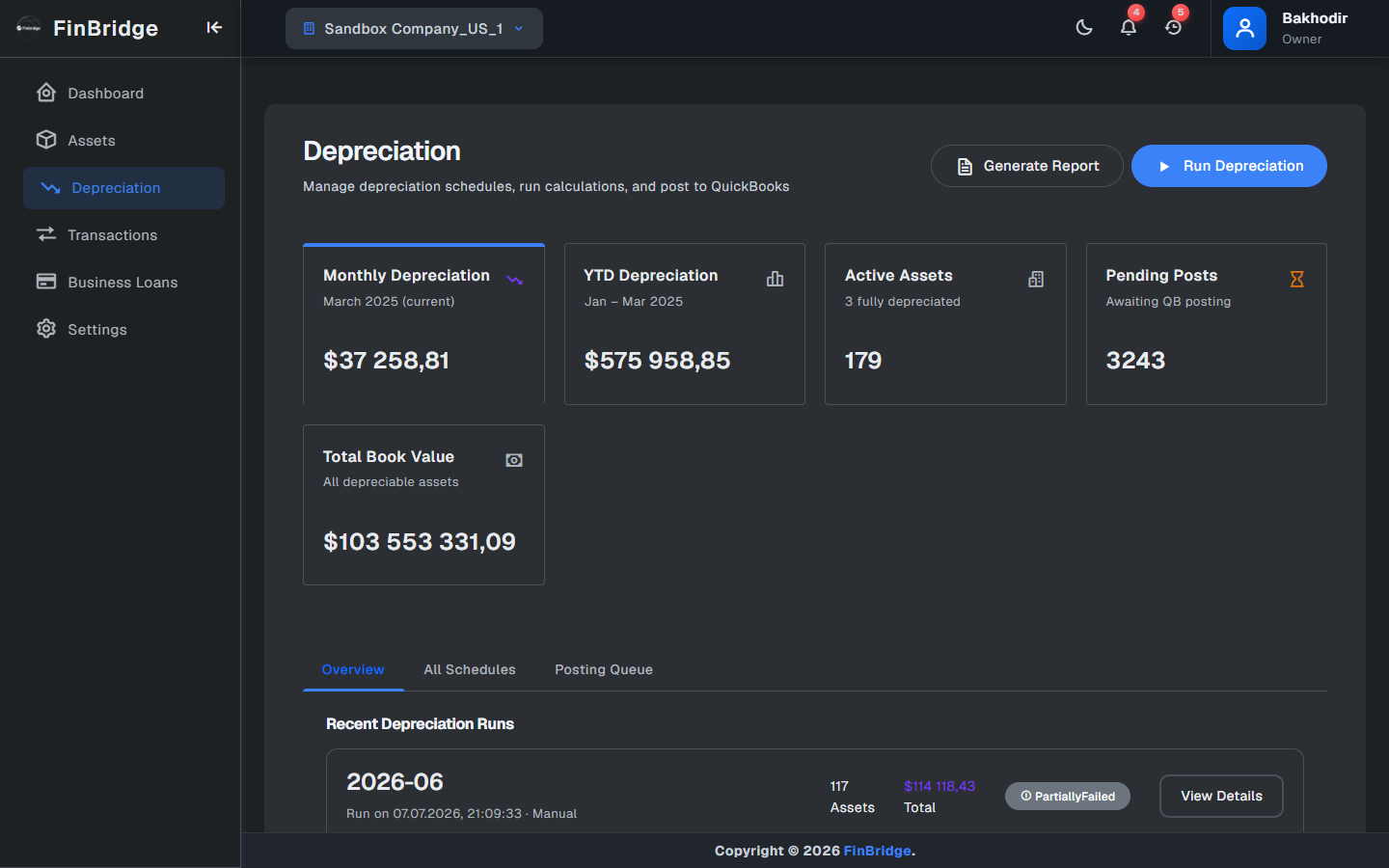Click the 3243 pending posts value

1135,361
